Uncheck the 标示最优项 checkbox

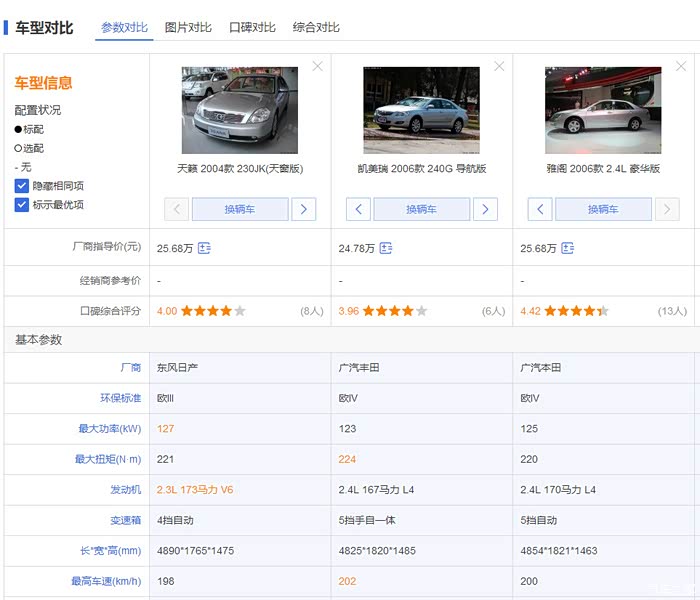point(21,205)
